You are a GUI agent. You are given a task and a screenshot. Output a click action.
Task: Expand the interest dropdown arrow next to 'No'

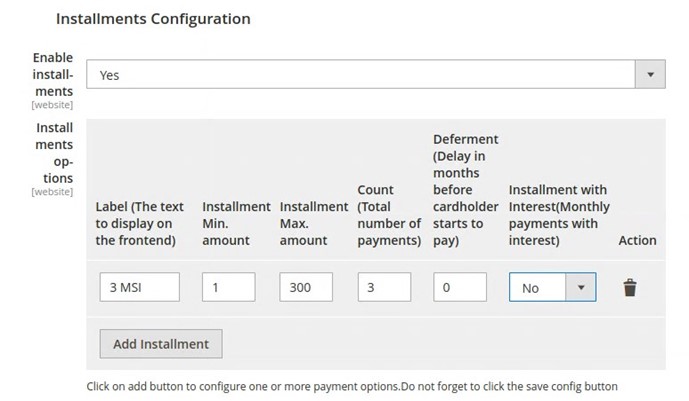pyautogui.click(x=580, y=287)
